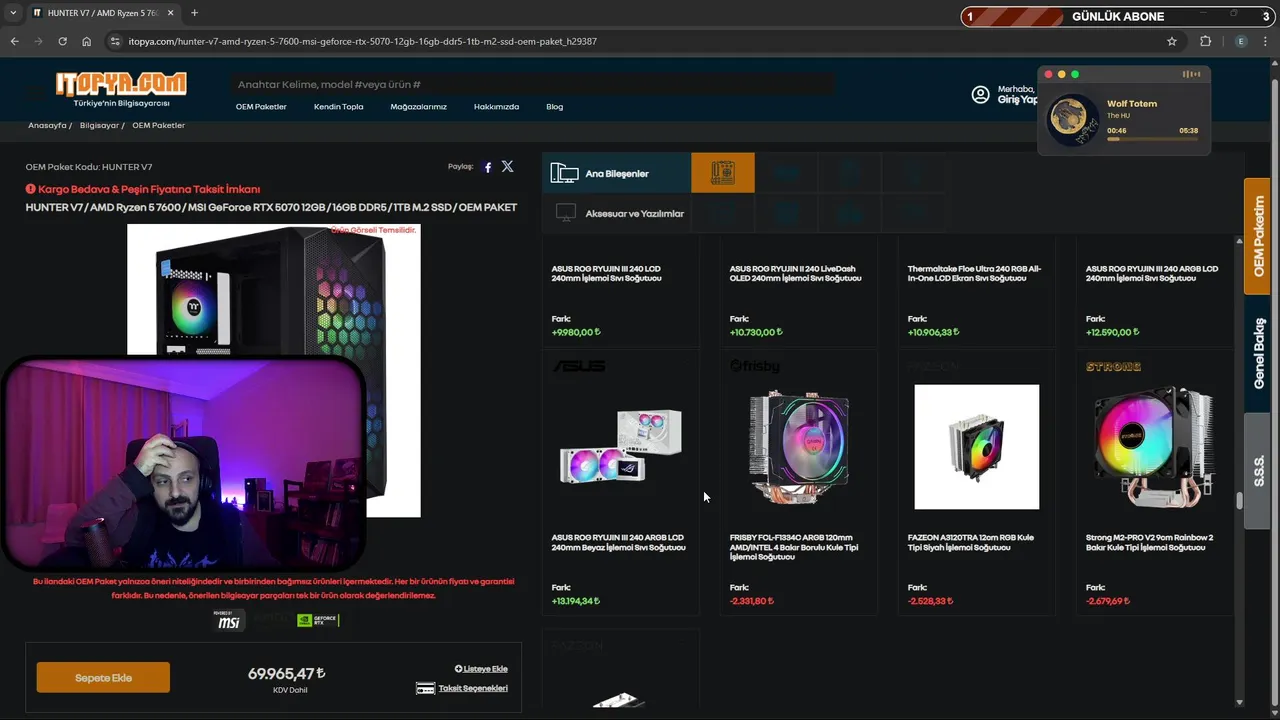The height and width of the screenshot is (720, 1280).
Task: Click the +13.194,34 ₺ price difference
Action: 576,601
